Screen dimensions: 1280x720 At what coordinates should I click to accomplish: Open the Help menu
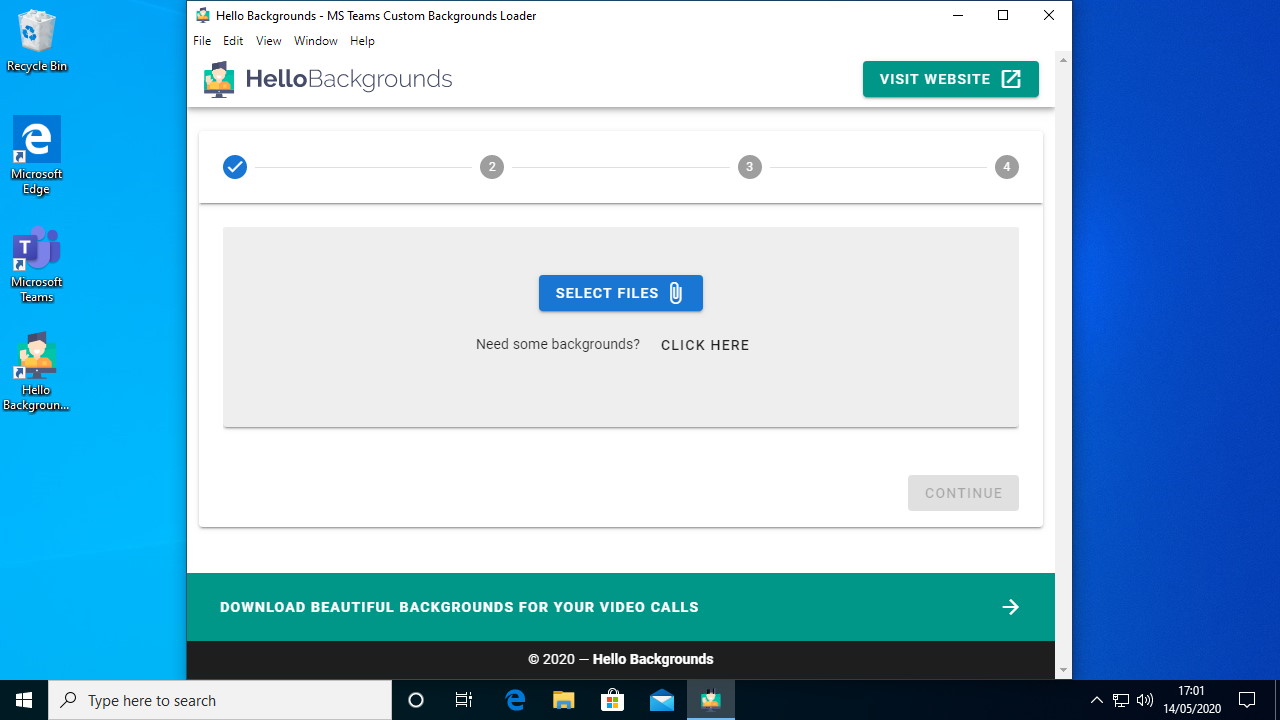(362, 41)
